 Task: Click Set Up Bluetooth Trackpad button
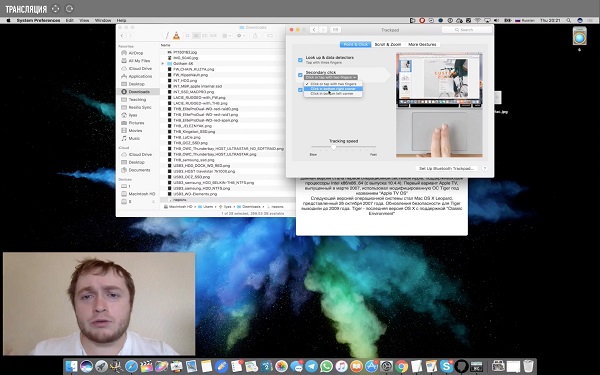coord(446,168)
